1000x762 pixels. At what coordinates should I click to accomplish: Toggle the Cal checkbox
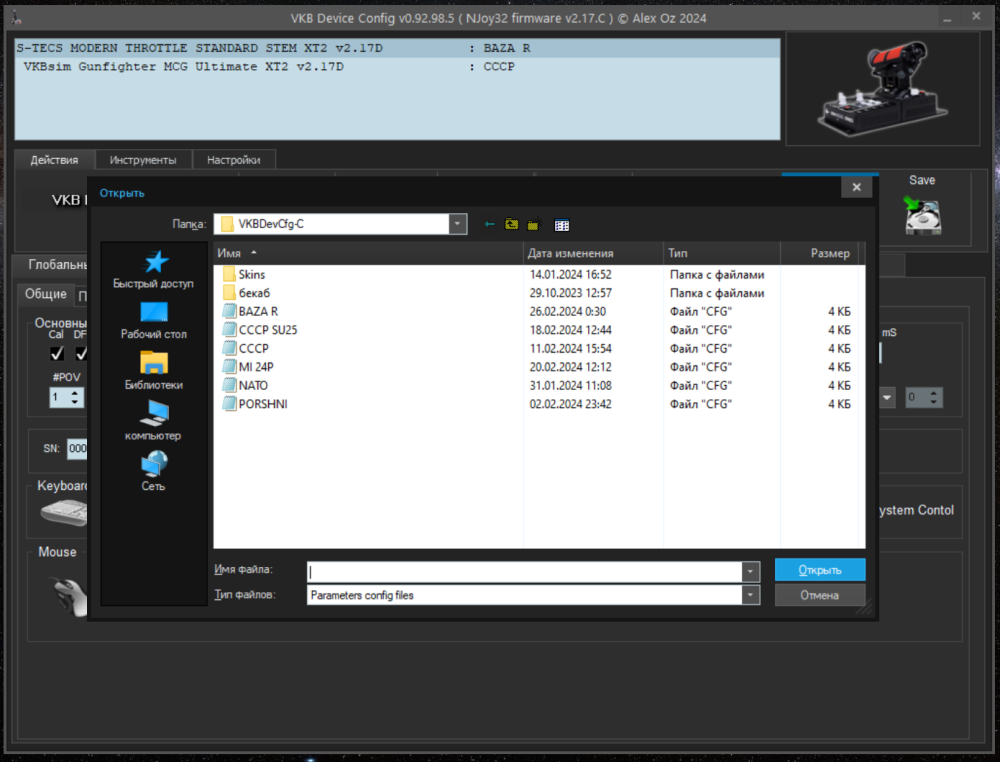pos(57,353)
